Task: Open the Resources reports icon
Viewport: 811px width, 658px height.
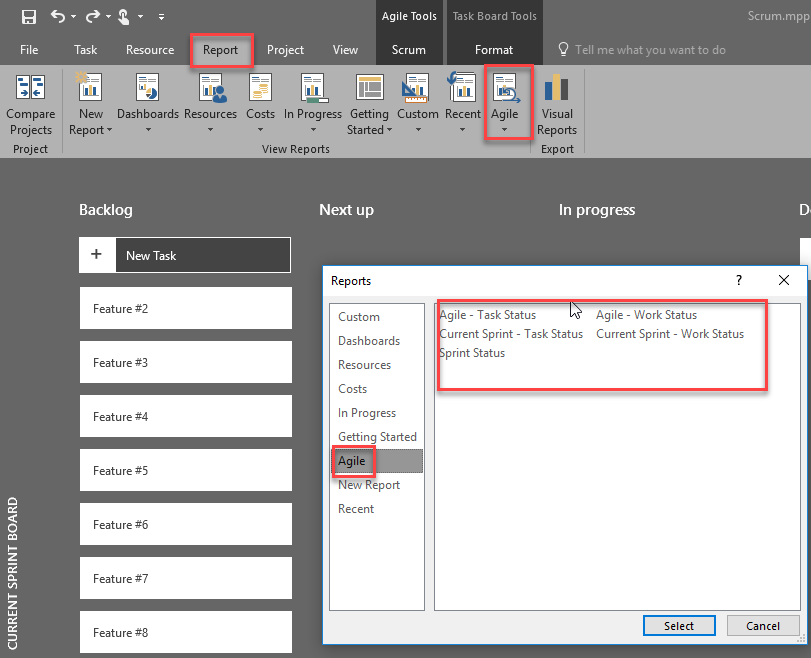Action: pos(210,88)
